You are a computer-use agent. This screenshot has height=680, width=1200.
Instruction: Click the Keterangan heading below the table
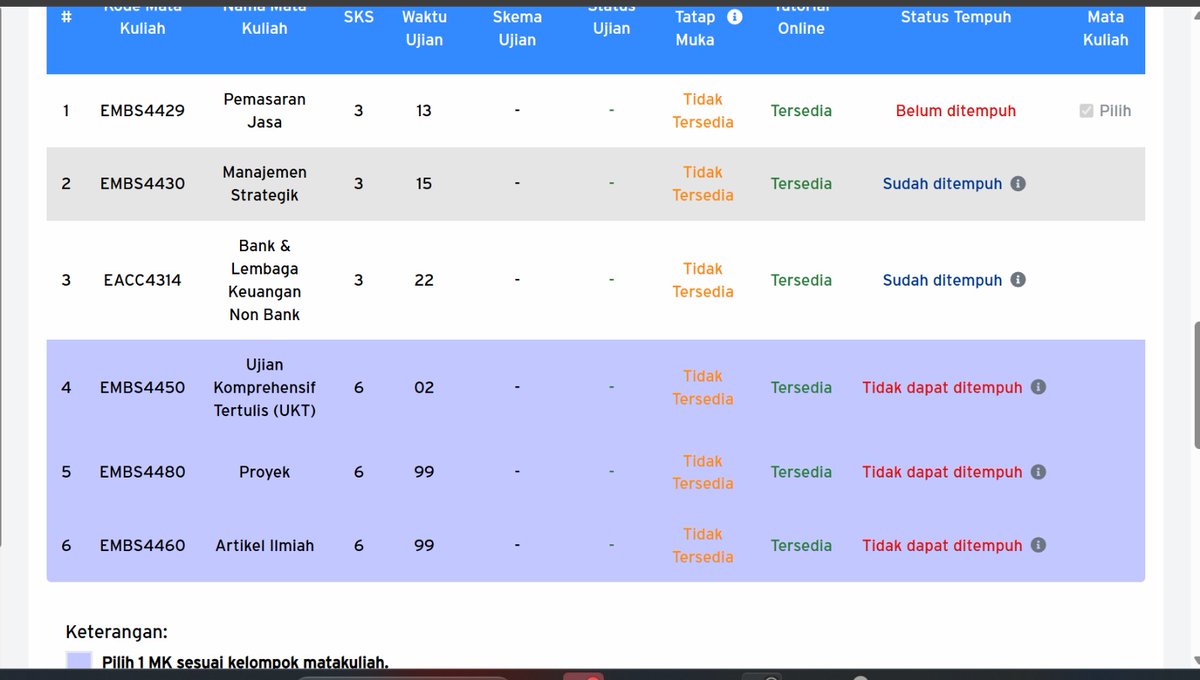click(x=117, y=632)
